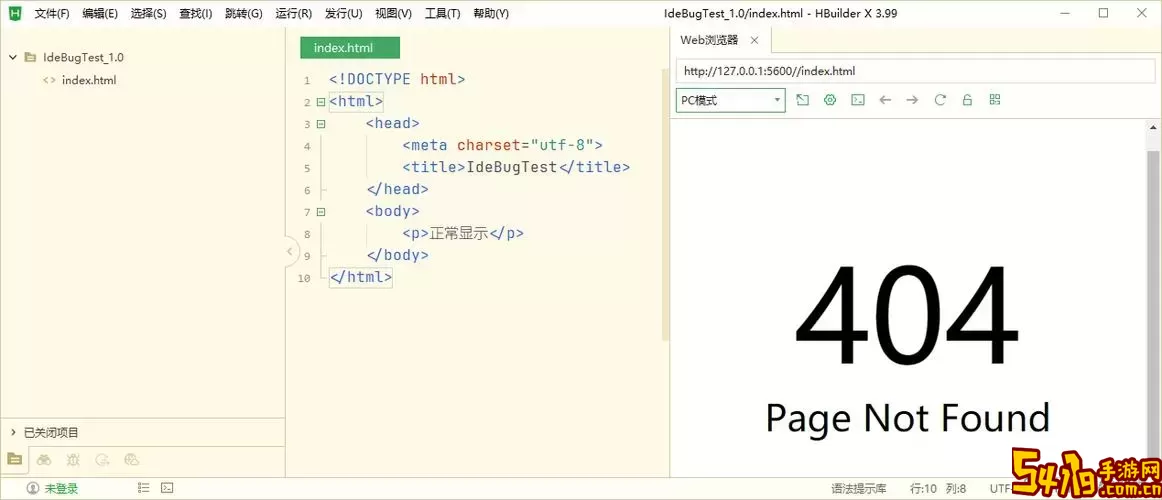Screen dimensions: 1162x500
Task: Open the 工具(T) menu
Action: [x=442, y=13]
